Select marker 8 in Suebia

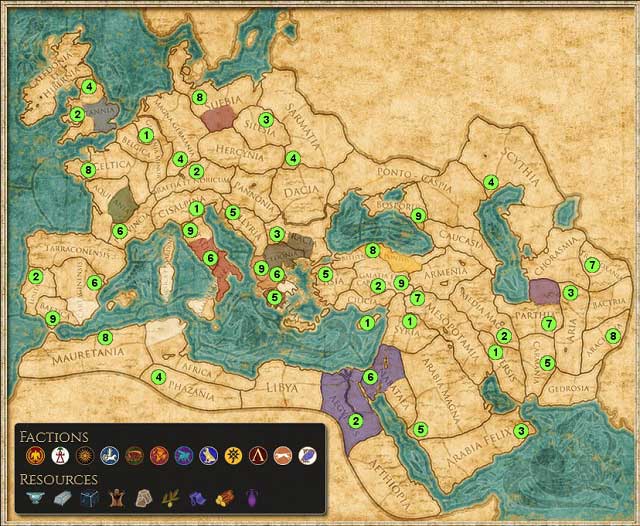pyautogui.click(x=201, y=98)
